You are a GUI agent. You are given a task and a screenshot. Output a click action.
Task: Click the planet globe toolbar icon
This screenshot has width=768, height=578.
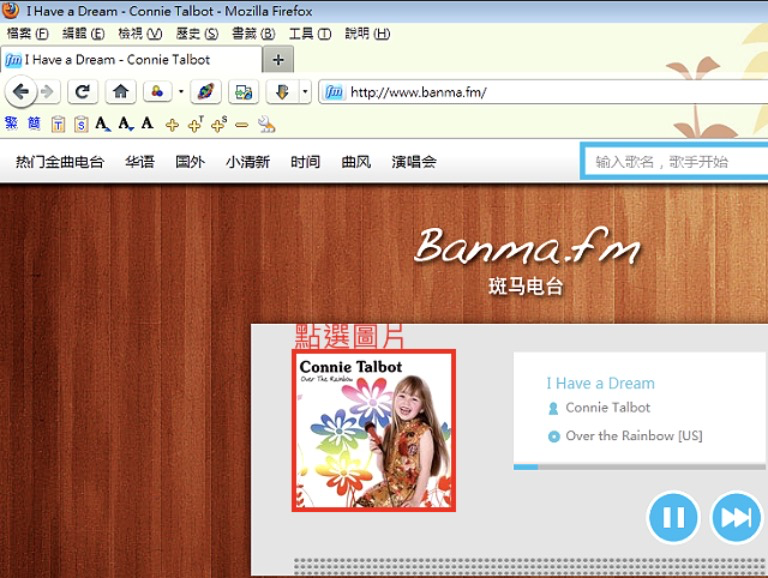pos(206,92)
